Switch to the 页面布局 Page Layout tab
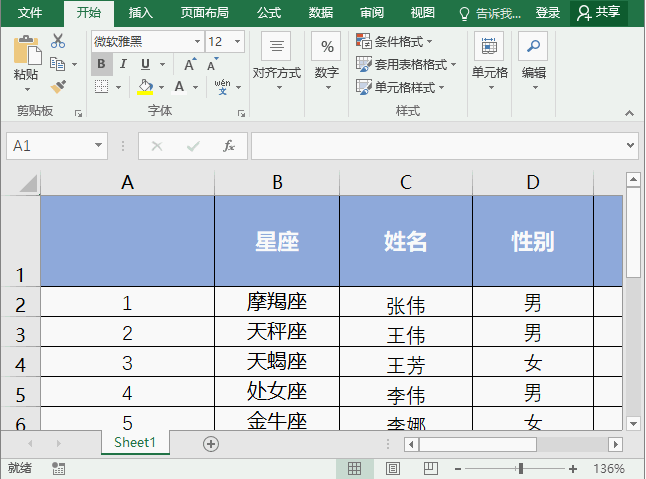The height and width of the screenshot is (479, 646). tap(205, 13)
